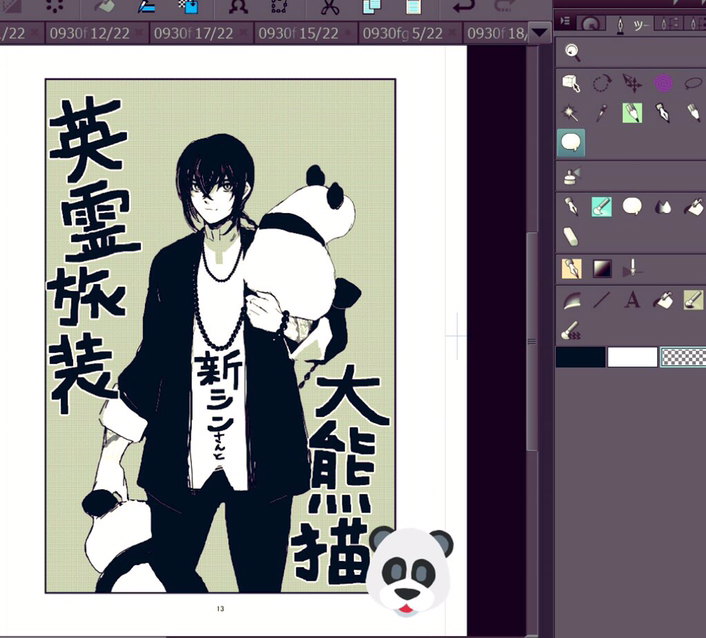This screenshot has width=706, height=638.
Task: Select the Gradient tool
Action: tap(602, 269)
